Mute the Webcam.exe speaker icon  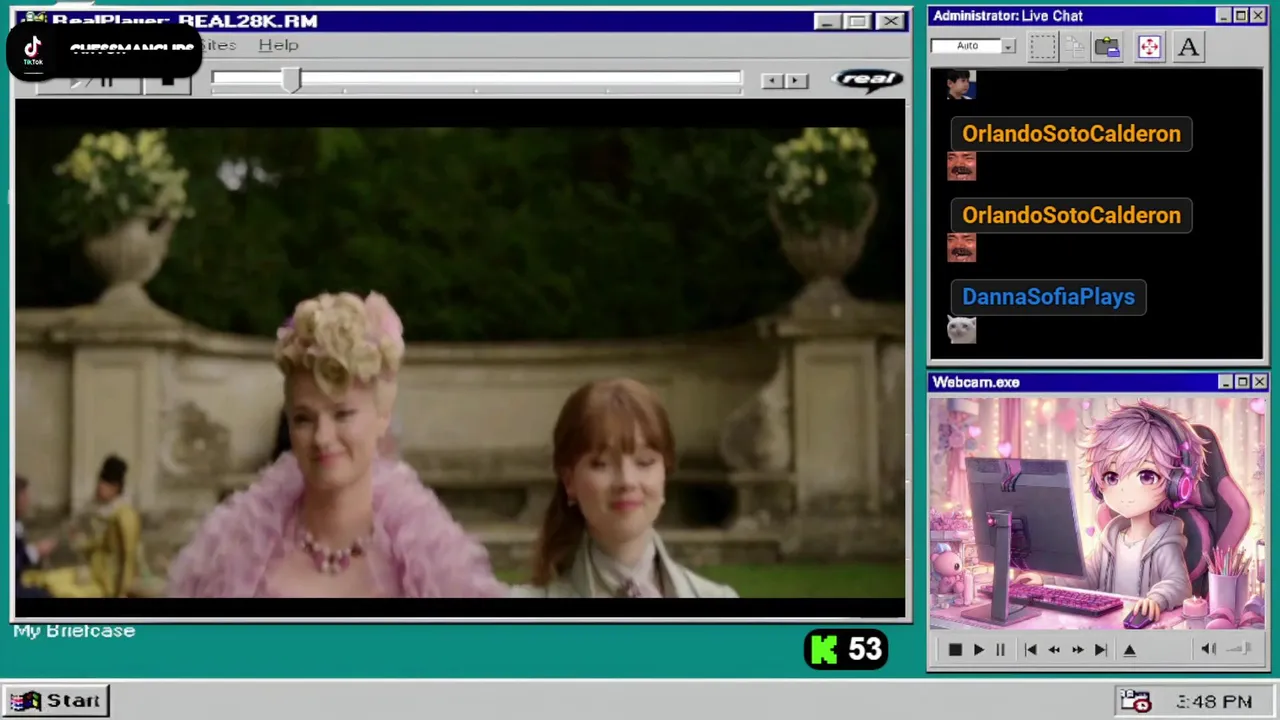click(x=1208, y=649)
